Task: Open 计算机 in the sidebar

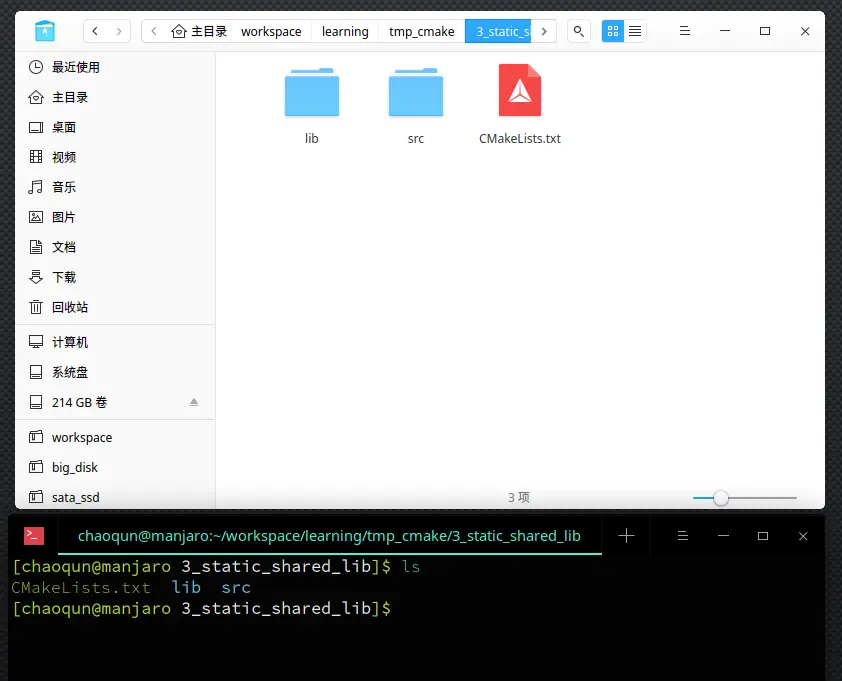Action: pos(115,342)
